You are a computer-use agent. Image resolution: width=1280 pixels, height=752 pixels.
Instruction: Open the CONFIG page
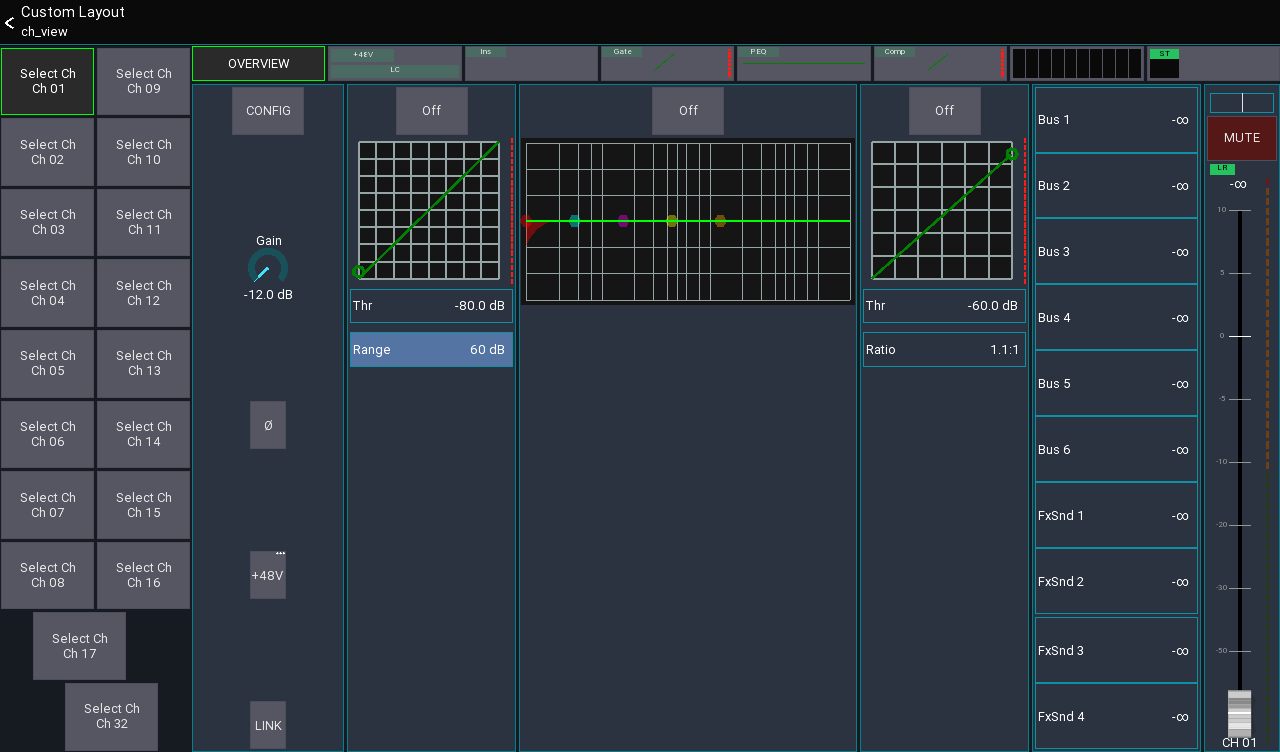(267, 110)
